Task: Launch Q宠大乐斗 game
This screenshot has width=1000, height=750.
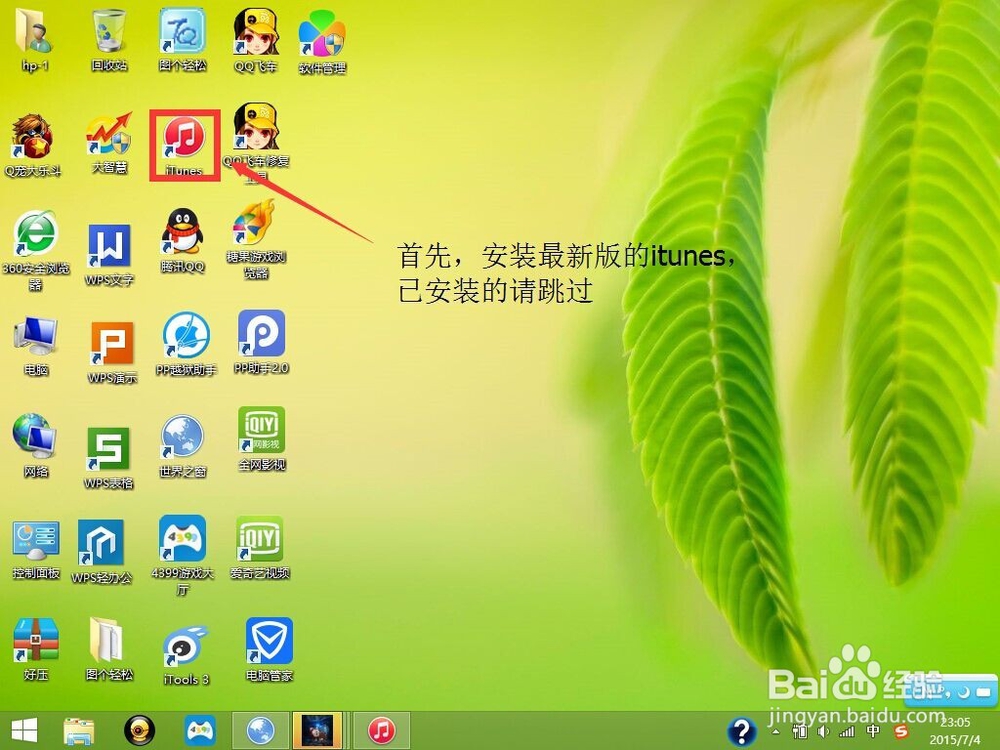Action: coord(33,145)
